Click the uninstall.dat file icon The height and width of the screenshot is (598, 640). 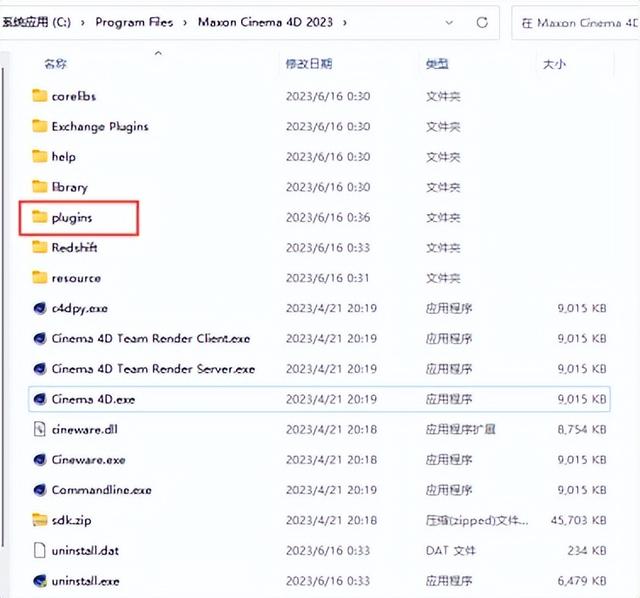40,550
